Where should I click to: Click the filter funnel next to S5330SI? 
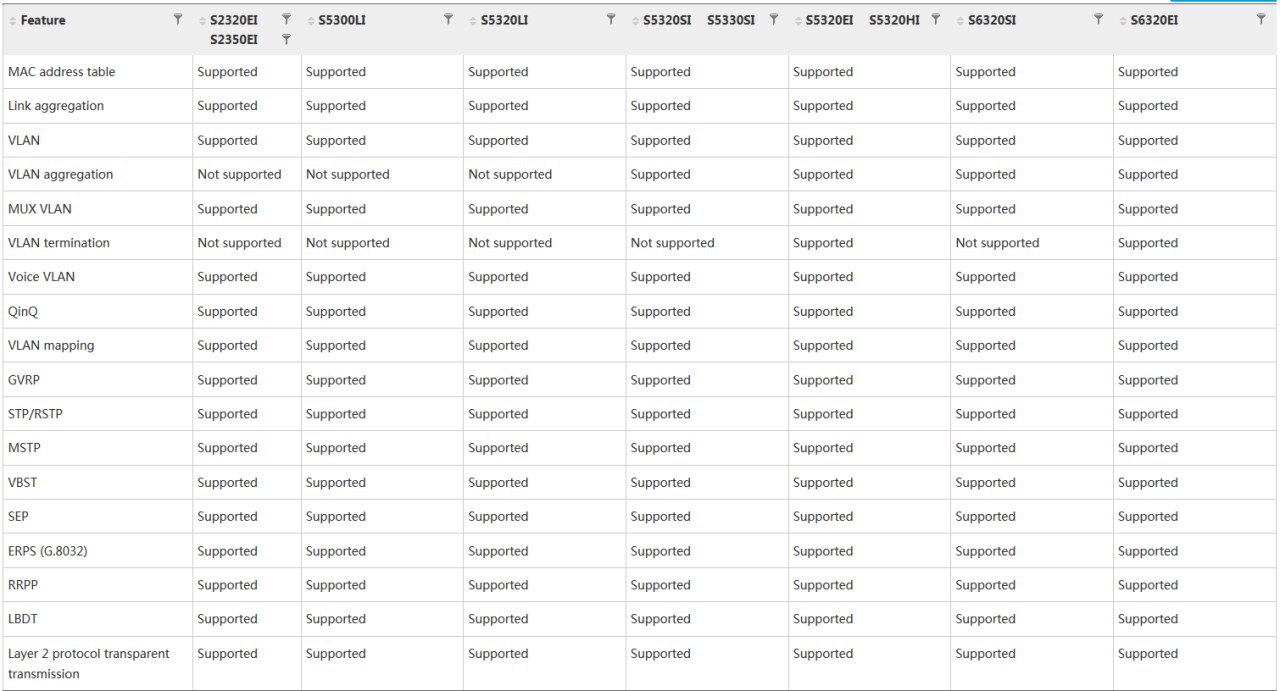773,19
